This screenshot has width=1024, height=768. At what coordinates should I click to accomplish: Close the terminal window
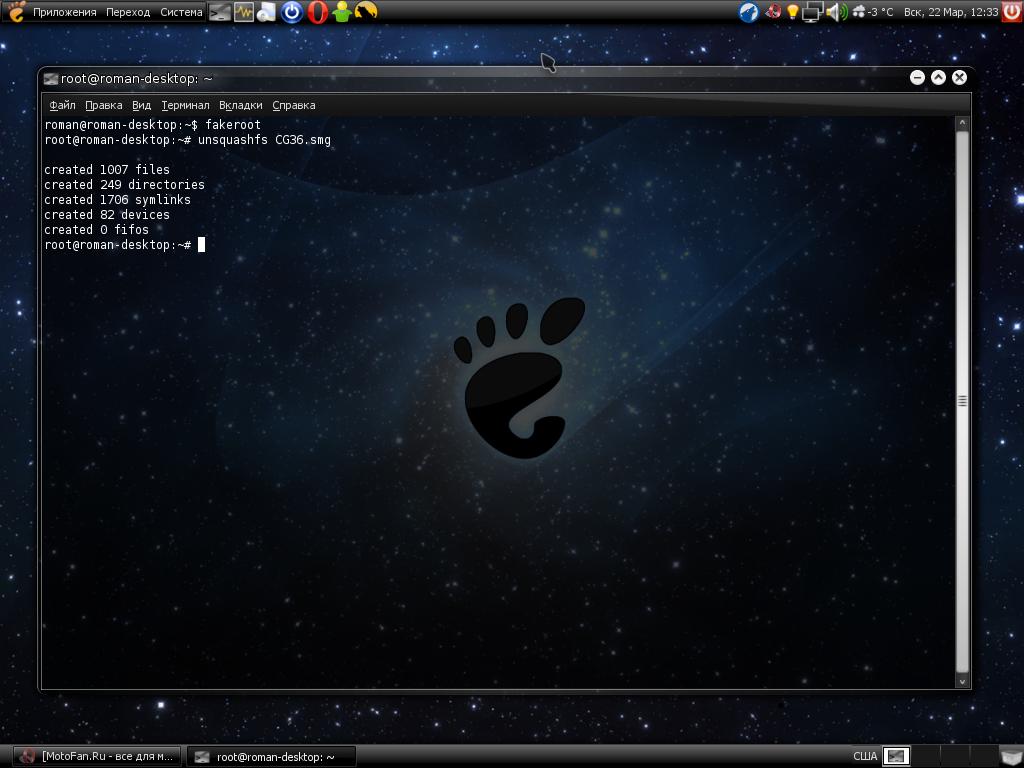[959, 78]
